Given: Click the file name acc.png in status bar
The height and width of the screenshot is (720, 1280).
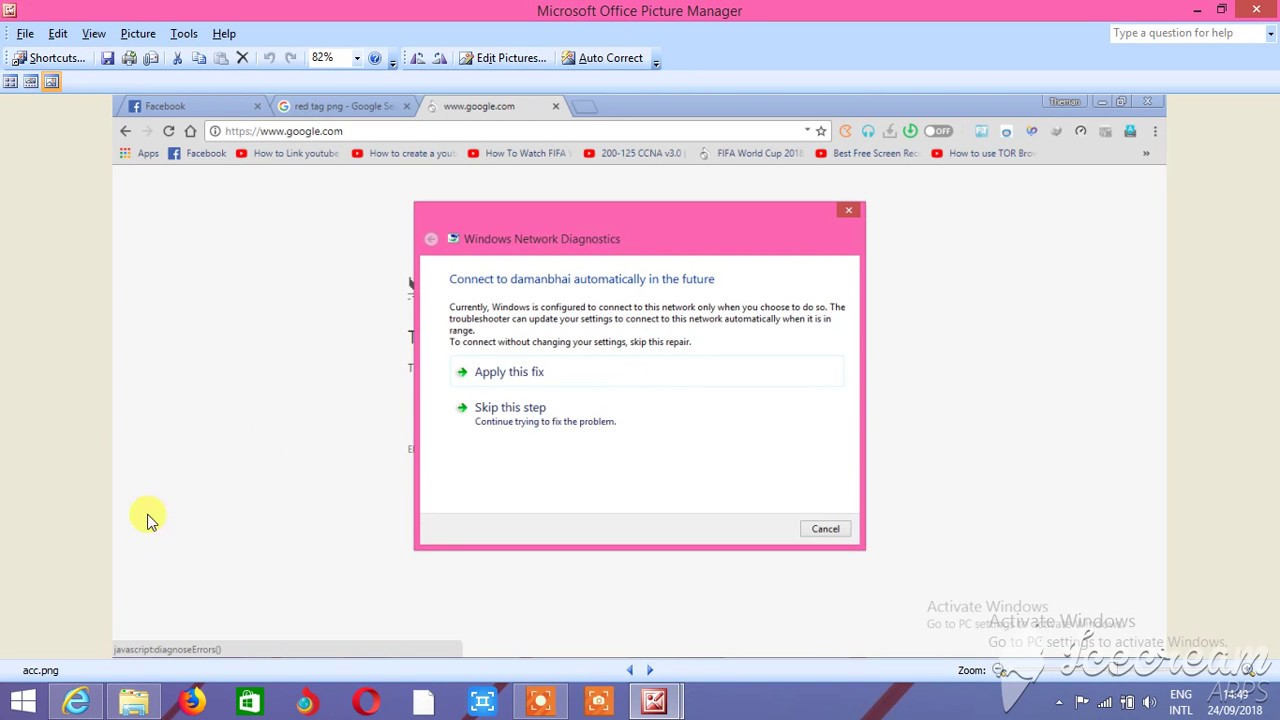Looking at the screenshot, I should 41,670.
